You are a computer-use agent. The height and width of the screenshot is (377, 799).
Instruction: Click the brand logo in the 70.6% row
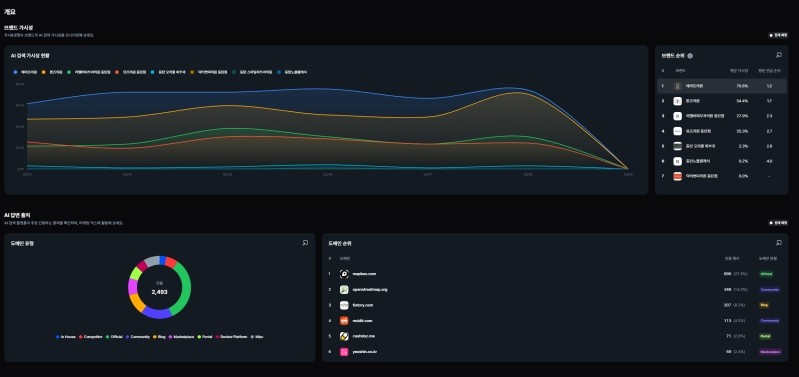[x=677, y=86]
